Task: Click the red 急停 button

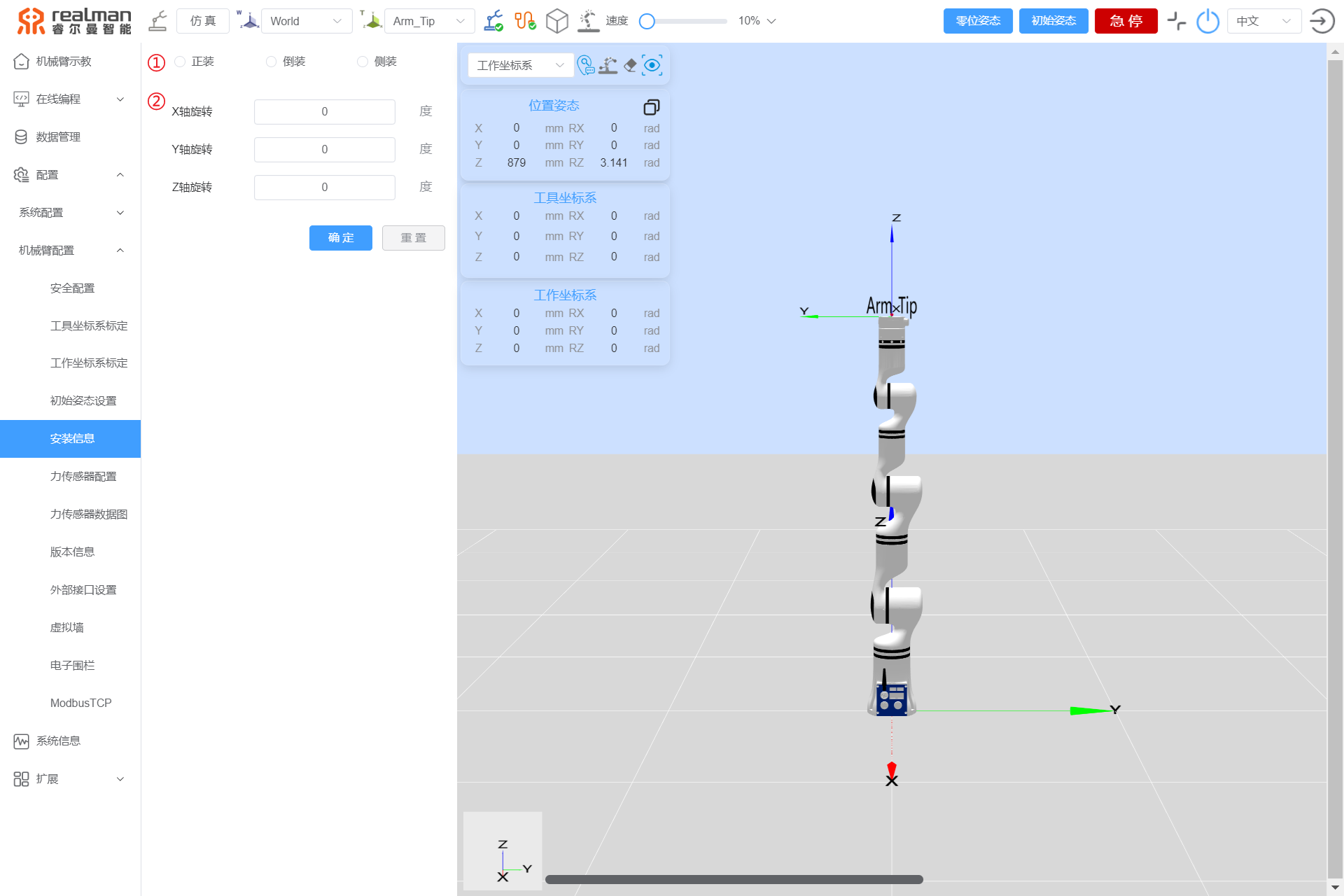Action: tap(1126, 21)
